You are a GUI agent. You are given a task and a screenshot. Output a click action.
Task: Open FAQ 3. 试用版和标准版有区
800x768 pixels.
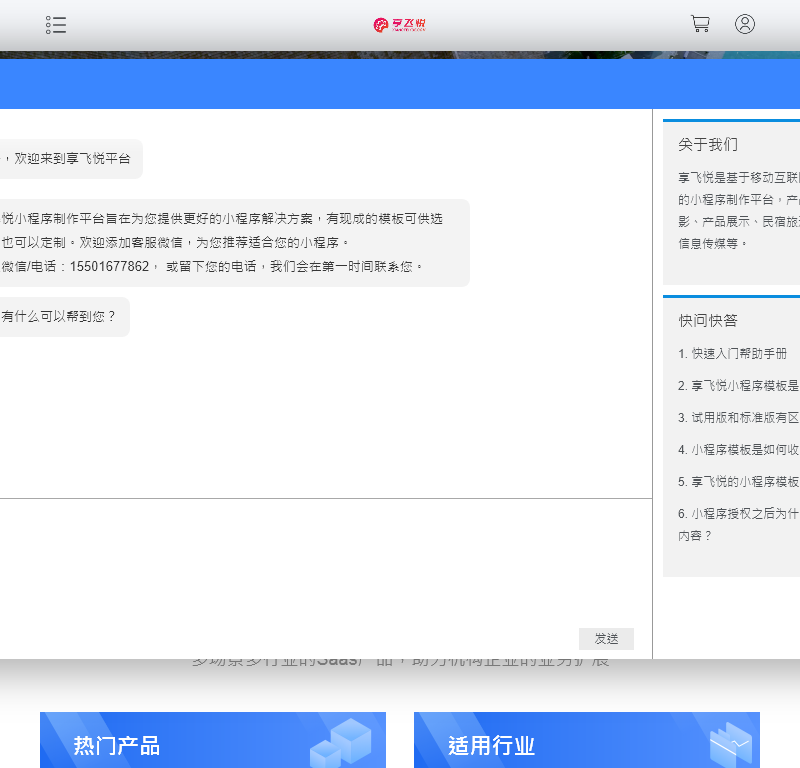click(738, 417)
